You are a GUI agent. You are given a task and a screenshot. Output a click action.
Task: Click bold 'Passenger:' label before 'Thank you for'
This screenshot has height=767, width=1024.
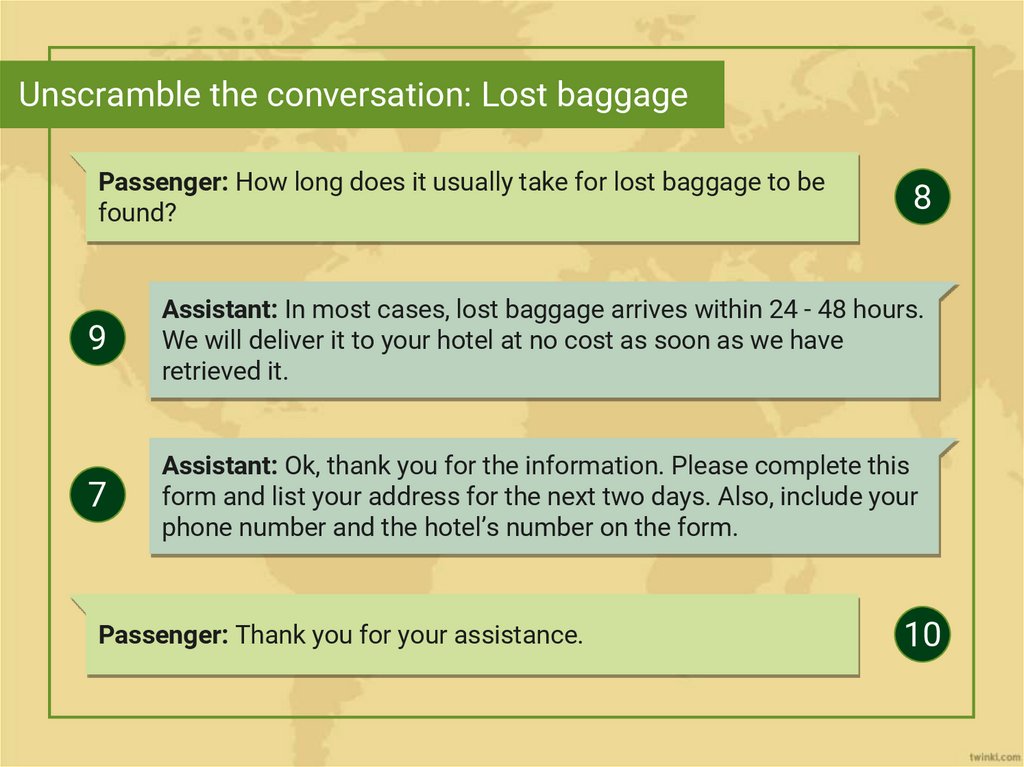(x=164, y=634)
